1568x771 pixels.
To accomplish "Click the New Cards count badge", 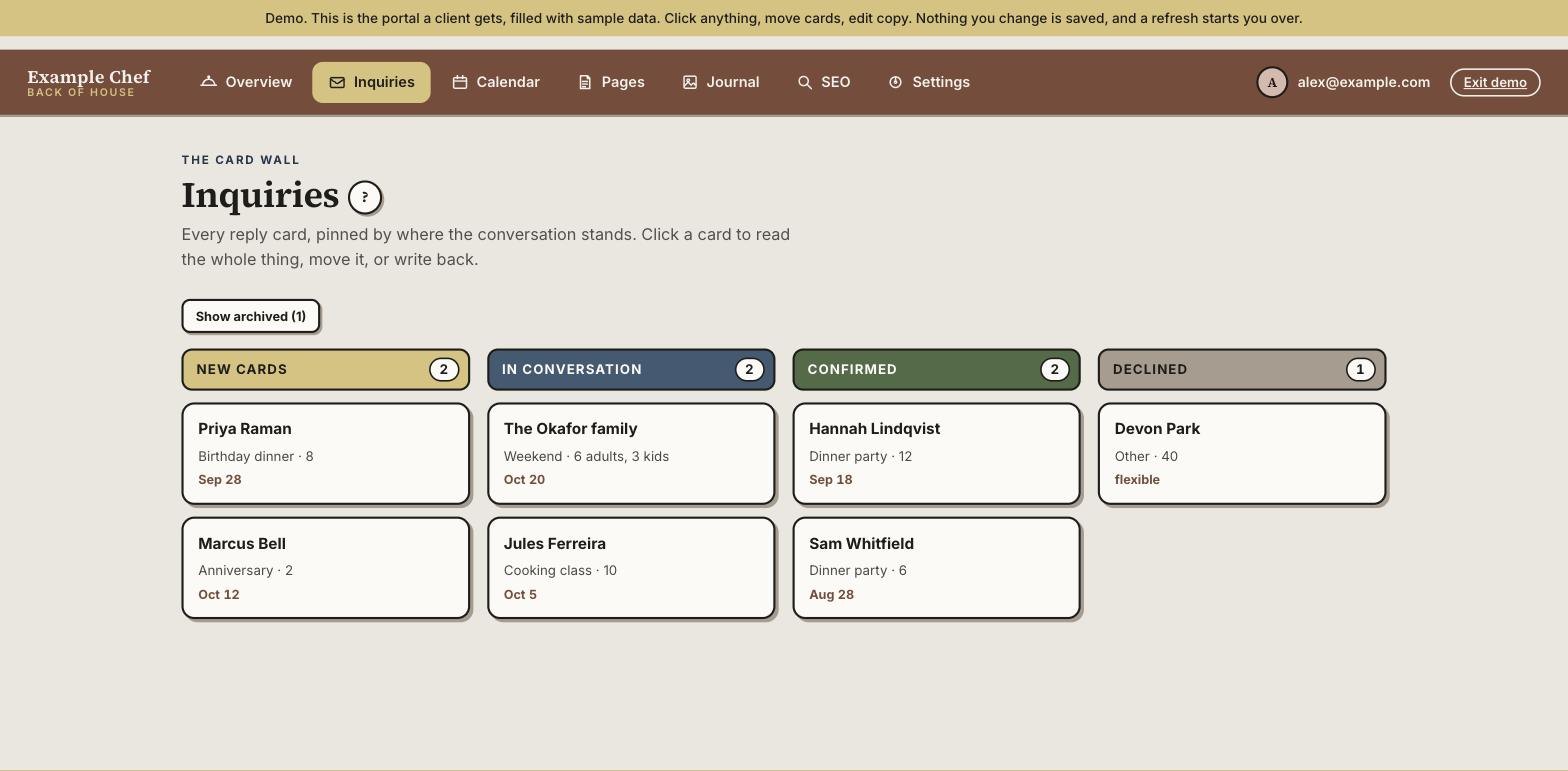I will [444, 369].
